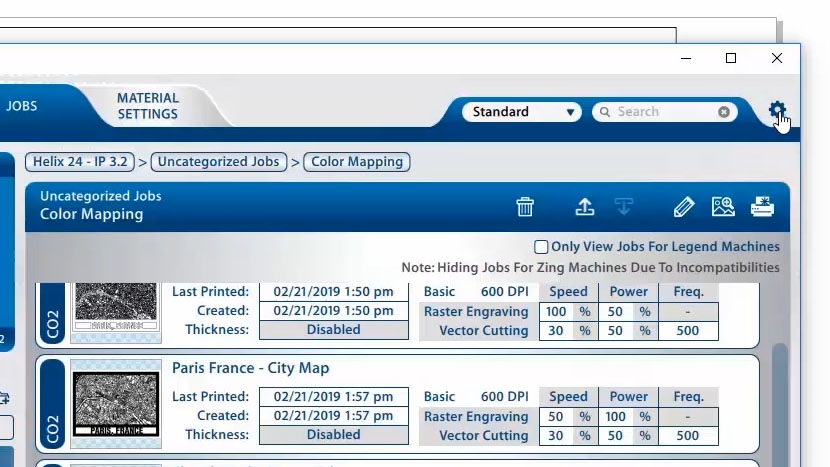Switch to the Material Settings tab
Screen dimensions: 830x467
(147, 106)
